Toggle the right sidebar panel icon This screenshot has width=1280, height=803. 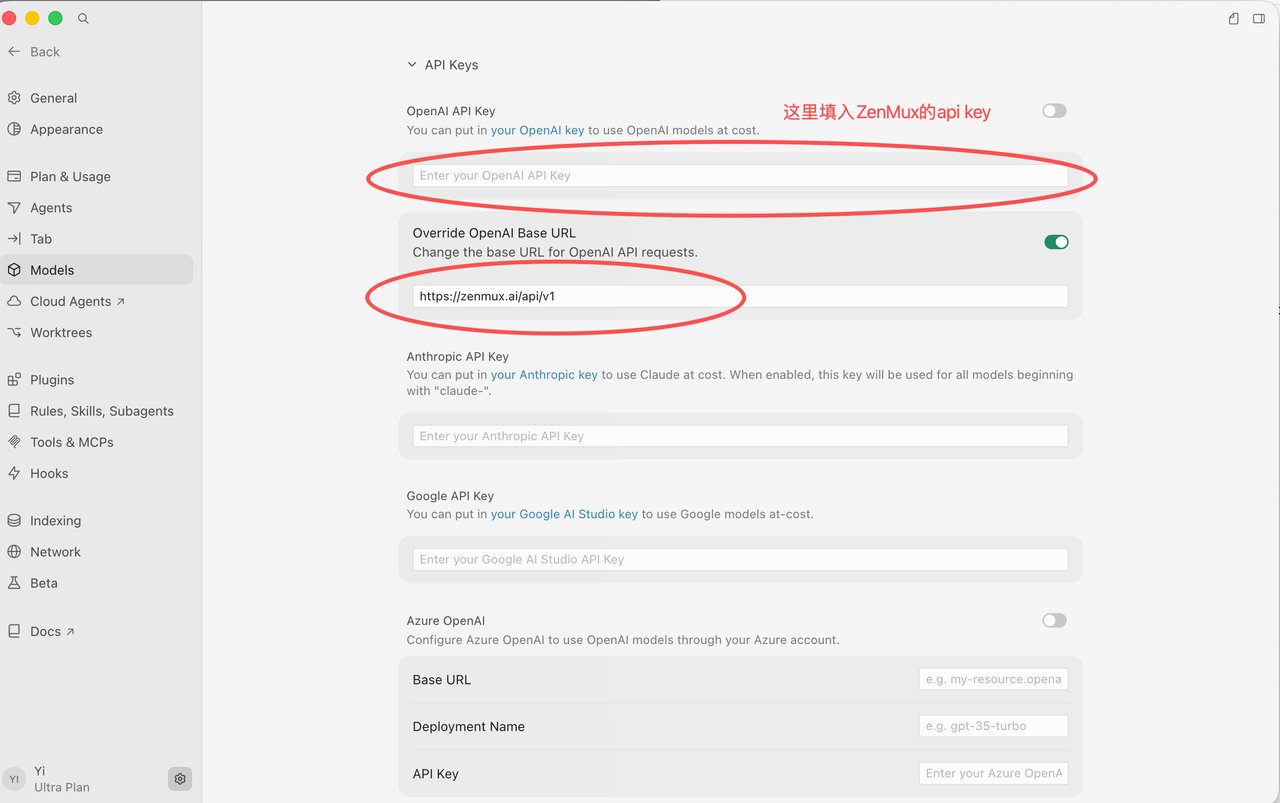(1259, 18)
